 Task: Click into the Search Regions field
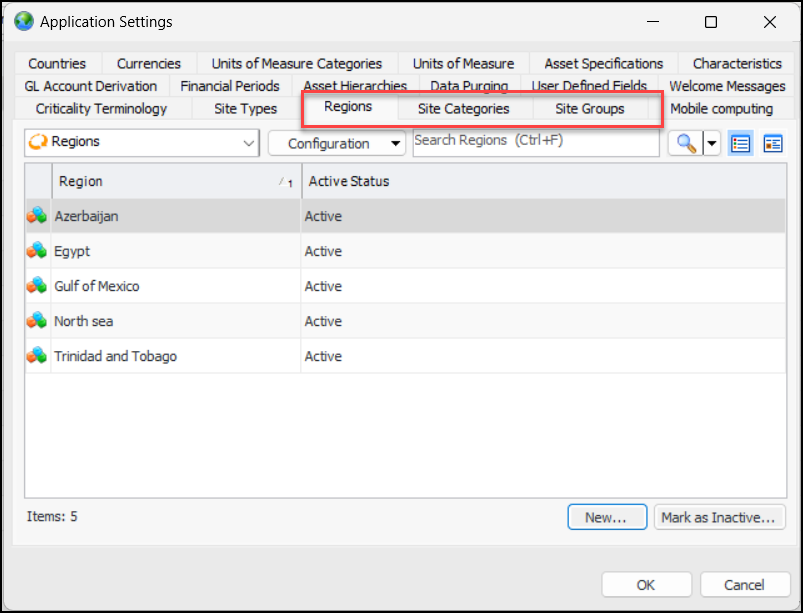click(535, 142)
